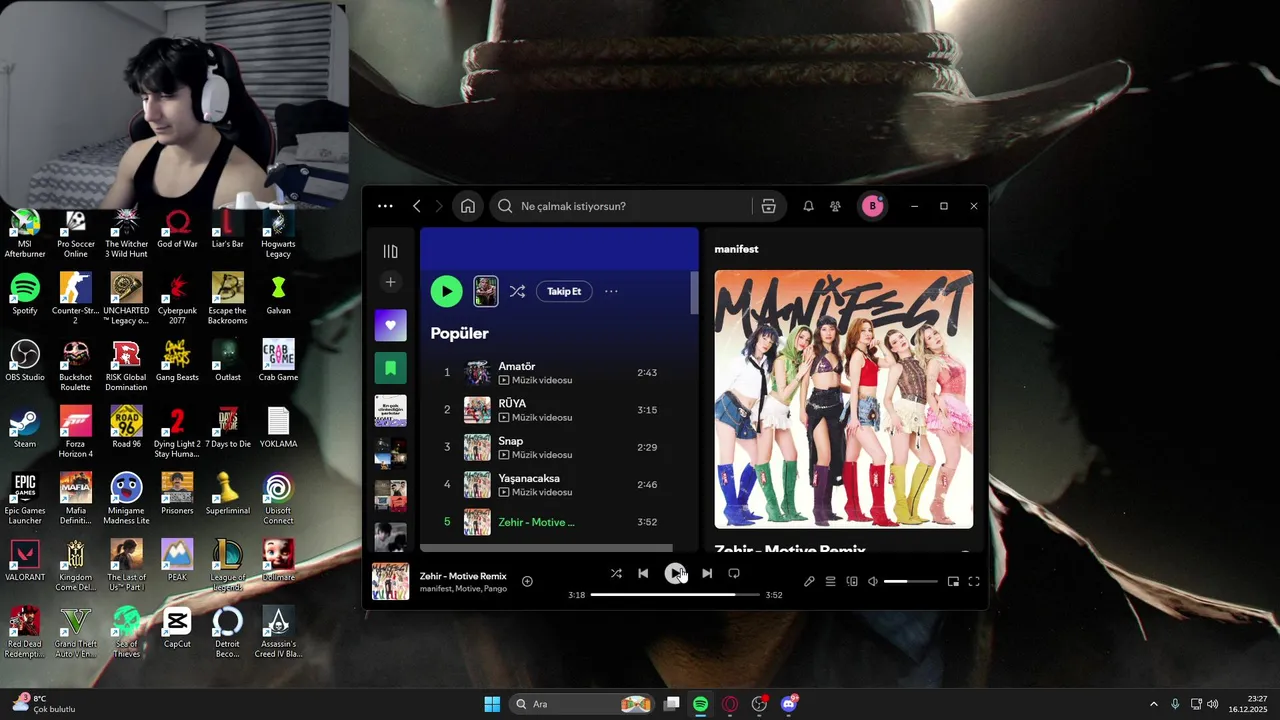Open artists 'manifest, Motive, Pango' link
1280x720 pixels.
tap(463, 589)
